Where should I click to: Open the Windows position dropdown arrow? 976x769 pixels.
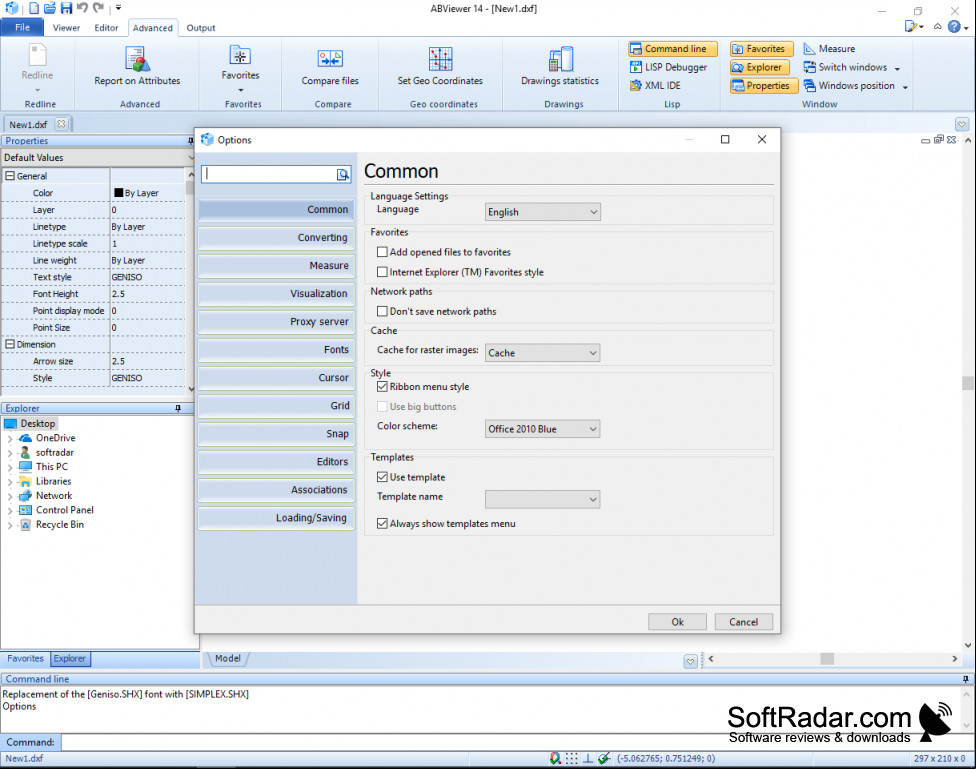tap(905, 87)
